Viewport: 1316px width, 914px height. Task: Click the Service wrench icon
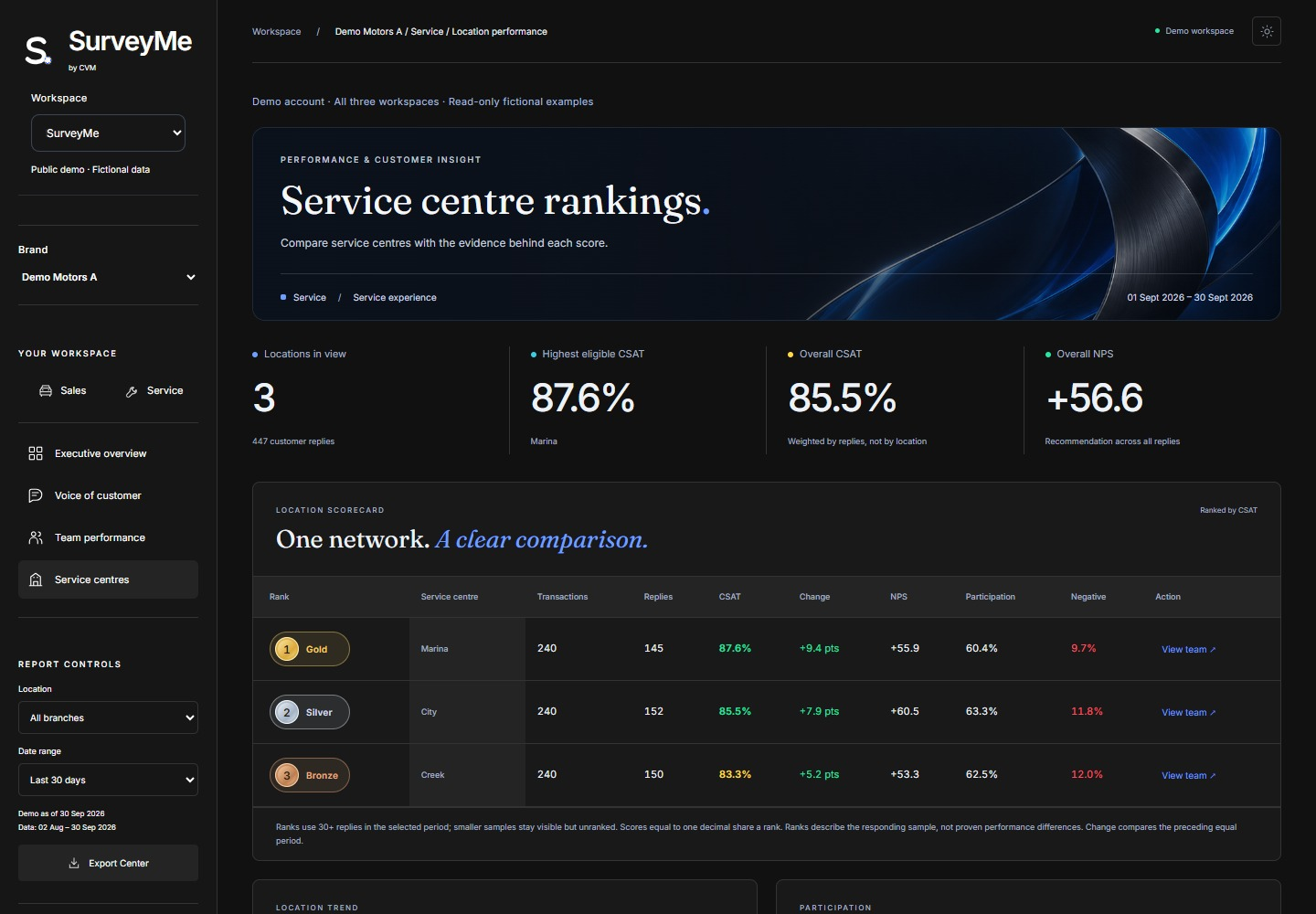[132, 391]
